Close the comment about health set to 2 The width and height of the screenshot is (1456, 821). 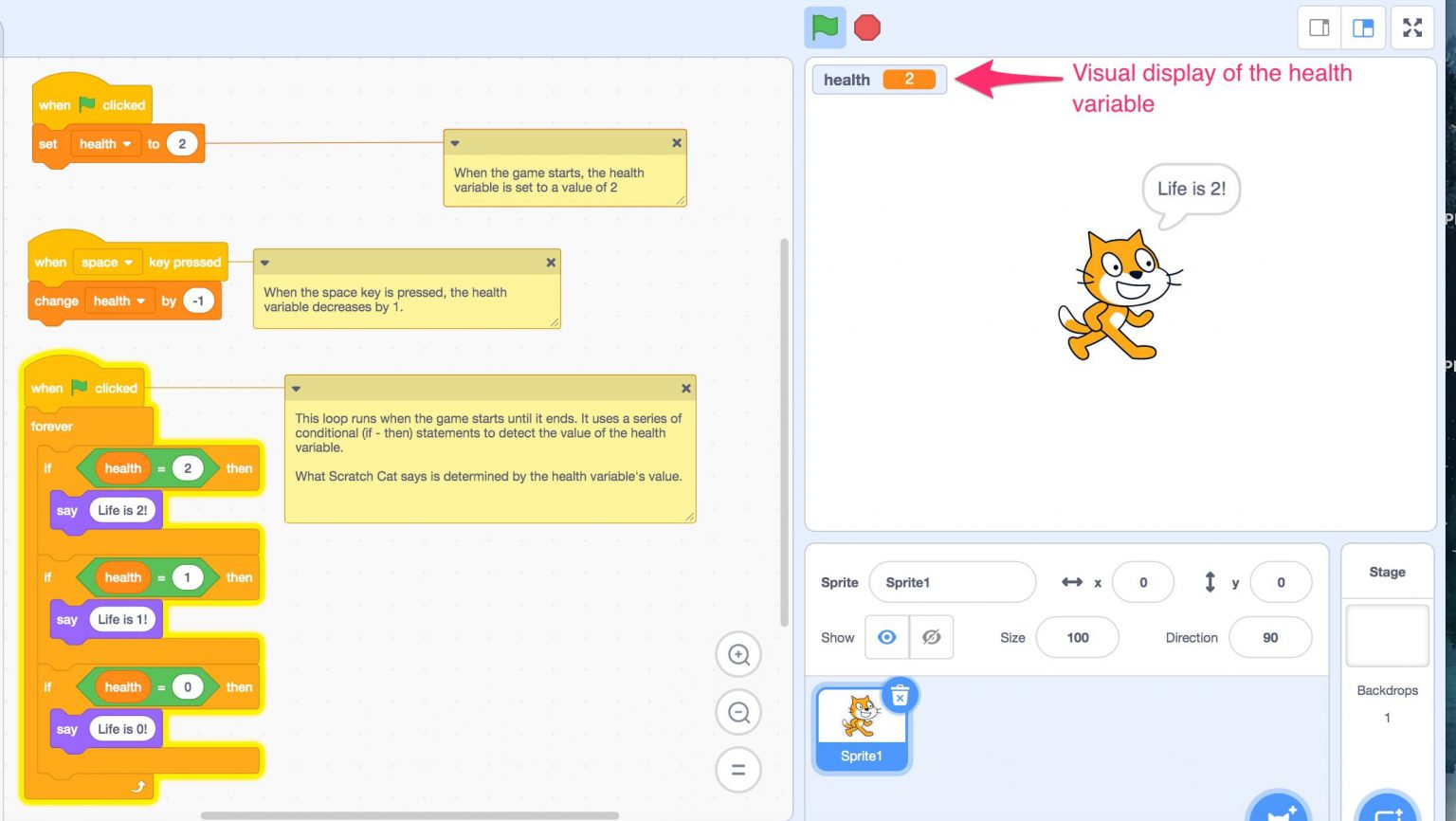tap(677, 143)
